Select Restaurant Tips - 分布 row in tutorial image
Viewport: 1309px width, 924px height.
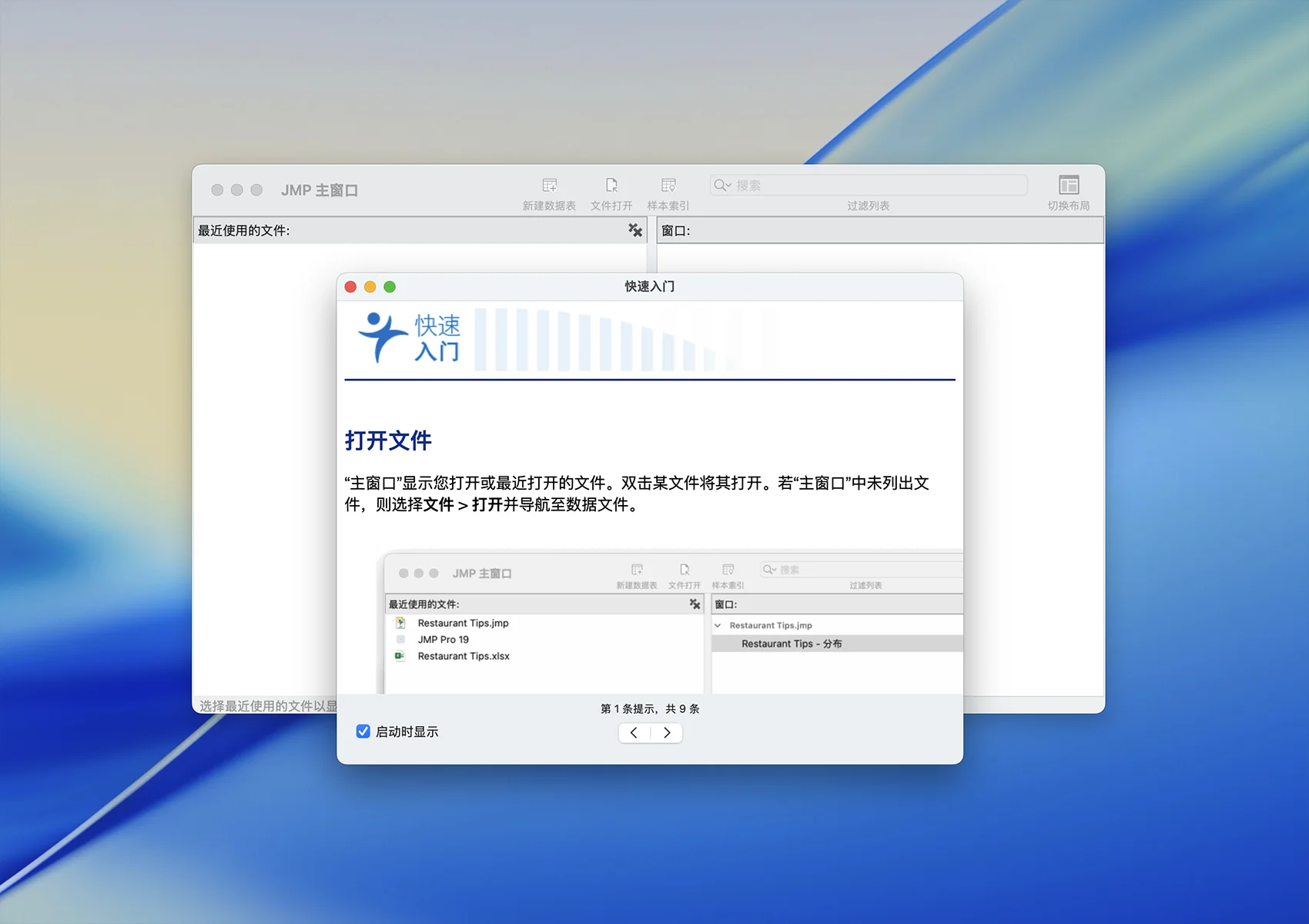coord(792,644)
